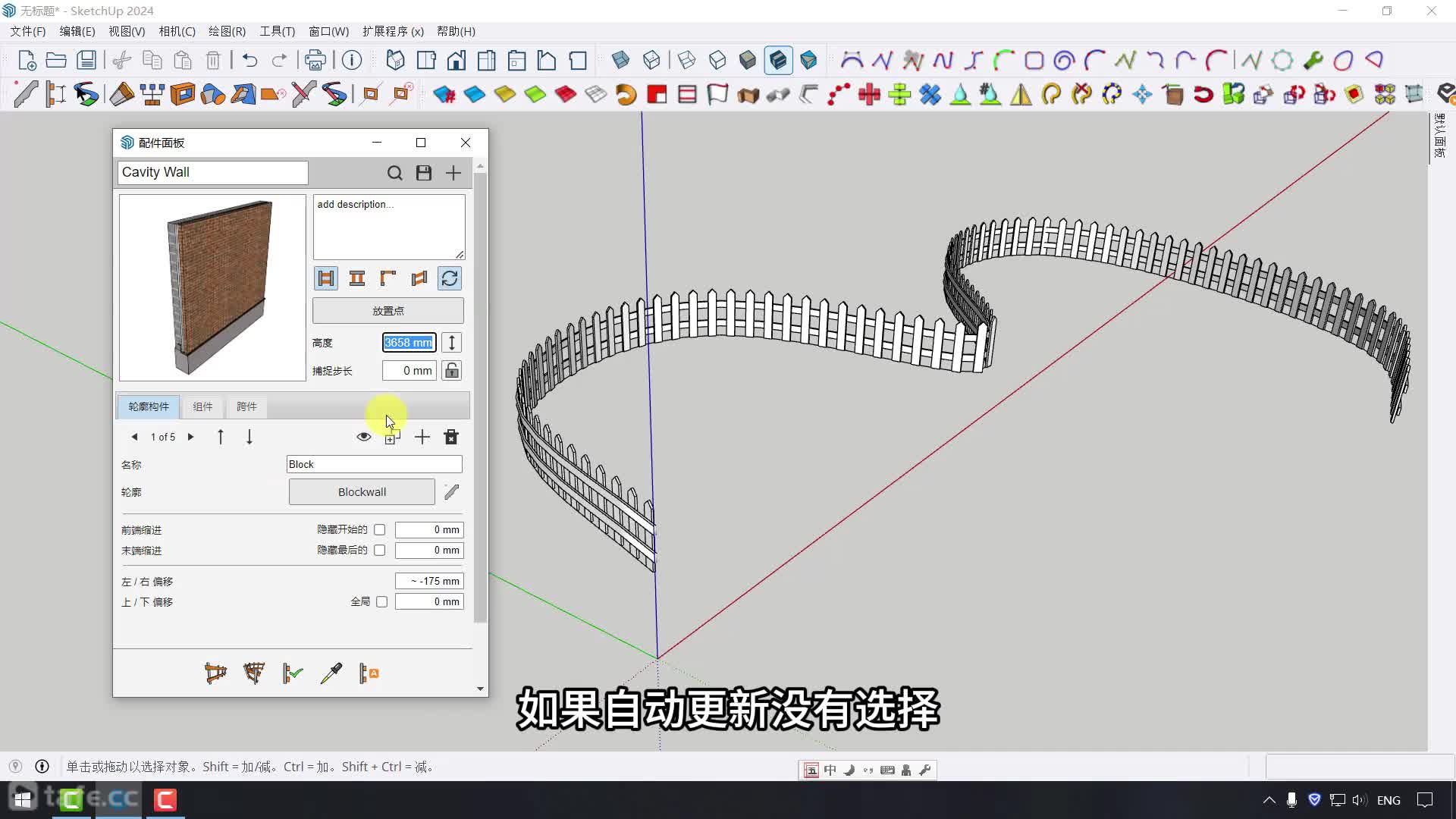This screenshot has width=1456, height=819.
Task: Click the add description text box
Action: point(389,227)
